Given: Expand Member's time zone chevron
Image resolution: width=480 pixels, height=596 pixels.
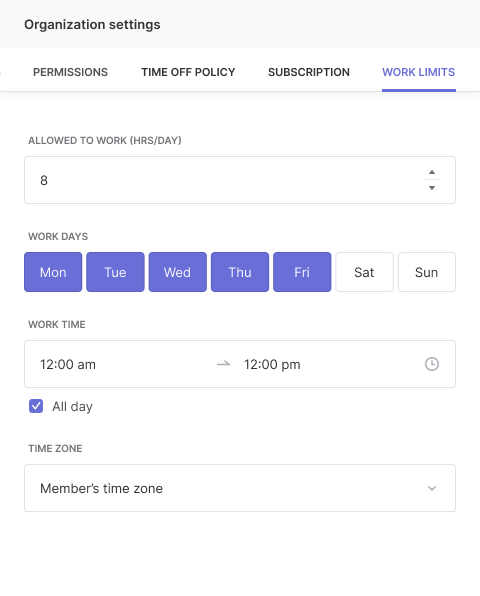Looking at the screenshot, I should click(x=432, y=488).
